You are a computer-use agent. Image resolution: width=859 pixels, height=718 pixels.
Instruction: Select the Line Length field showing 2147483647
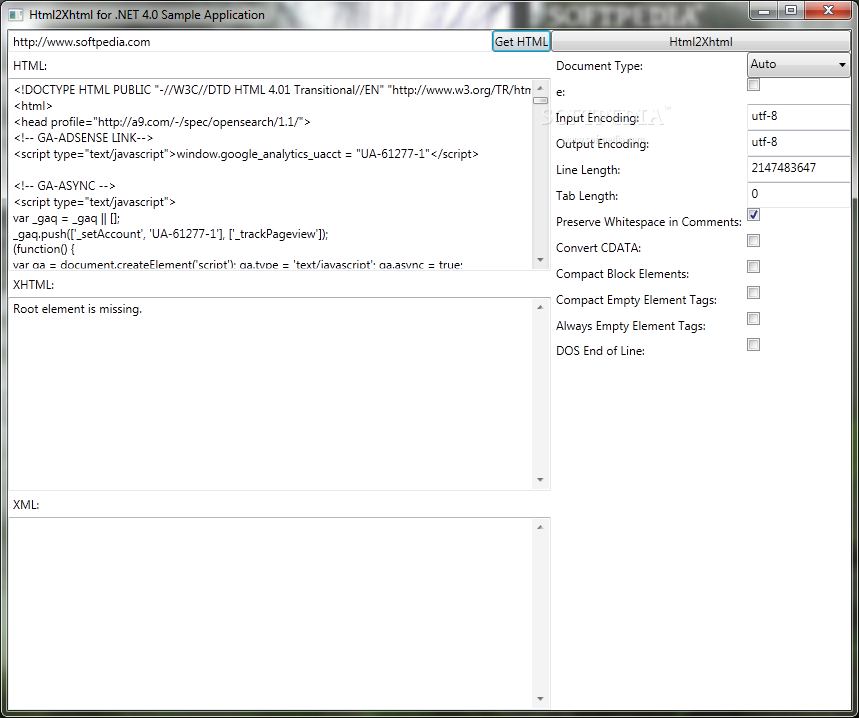[798, 168]
